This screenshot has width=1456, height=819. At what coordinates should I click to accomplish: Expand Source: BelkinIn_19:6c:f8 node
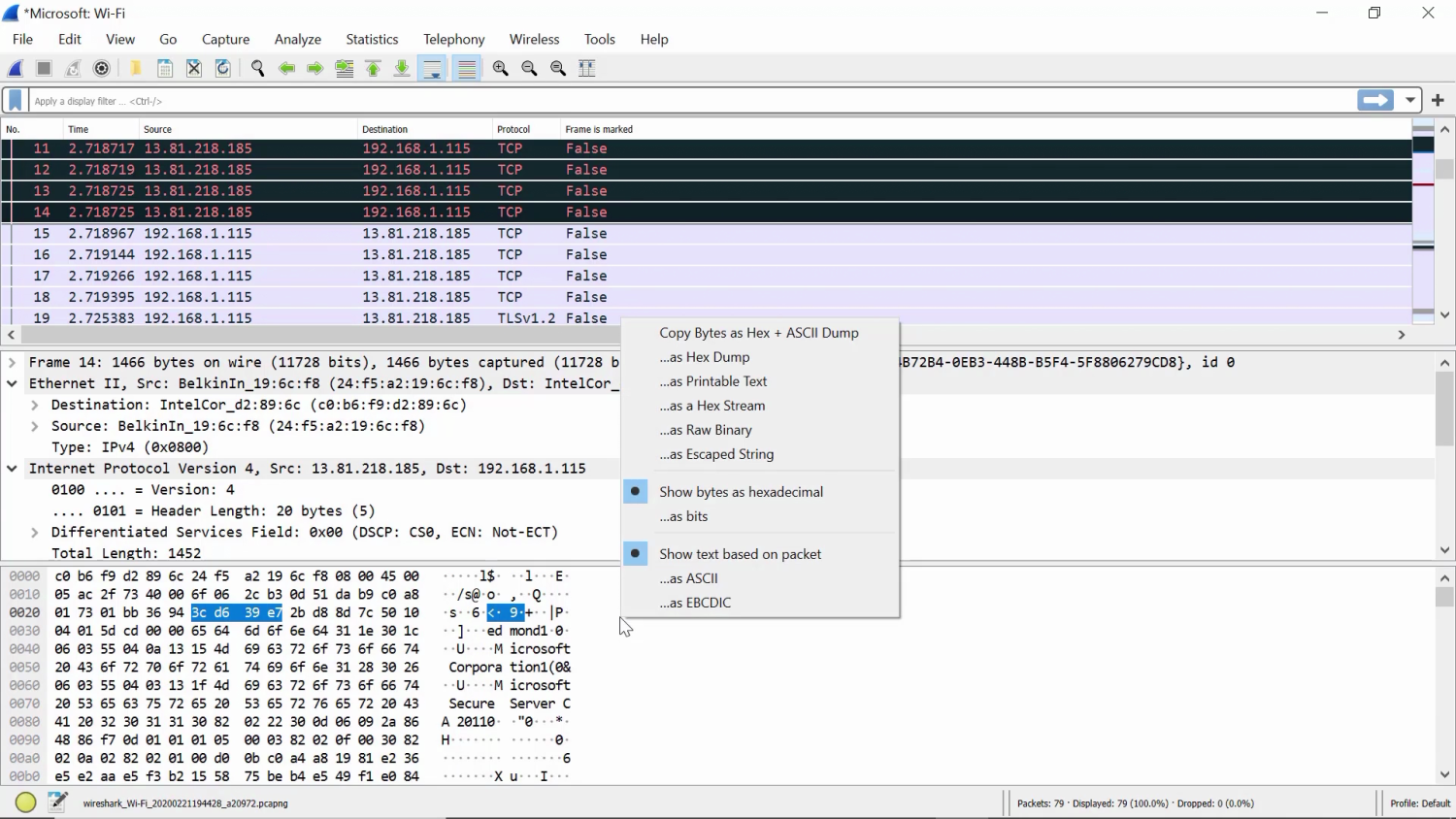coord(34,426)
